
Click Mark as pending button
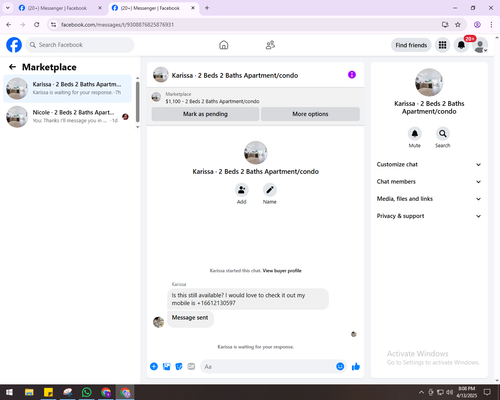pos(205,114)
